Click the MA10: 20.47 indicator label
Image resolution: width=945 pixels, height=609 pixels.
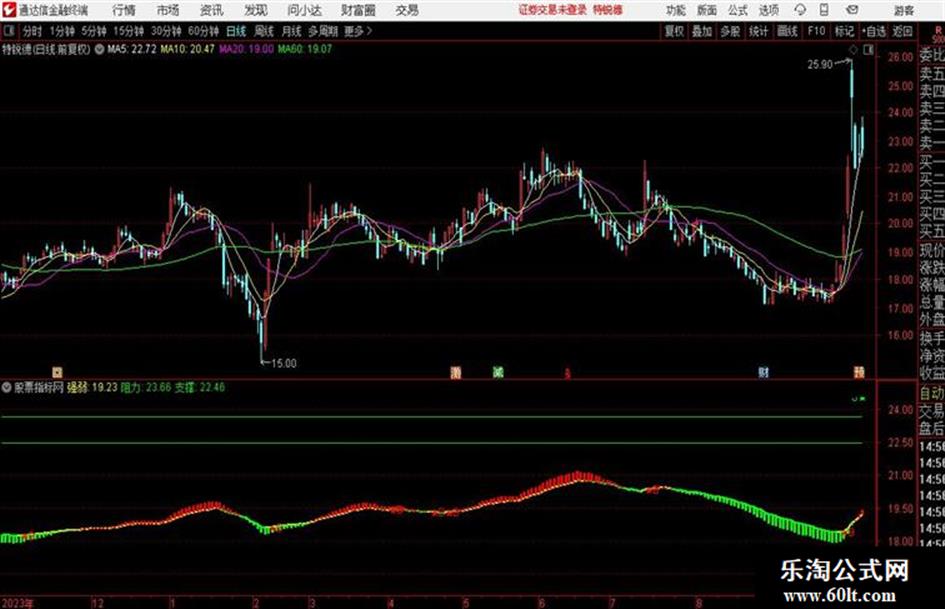[x=187, y=49]
